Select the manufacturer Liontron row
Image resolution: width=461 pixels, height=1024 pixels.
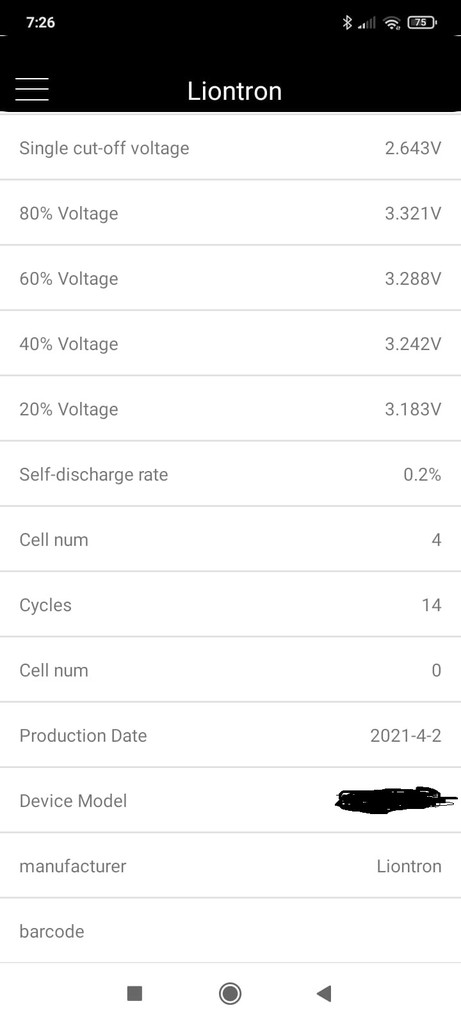230,866
